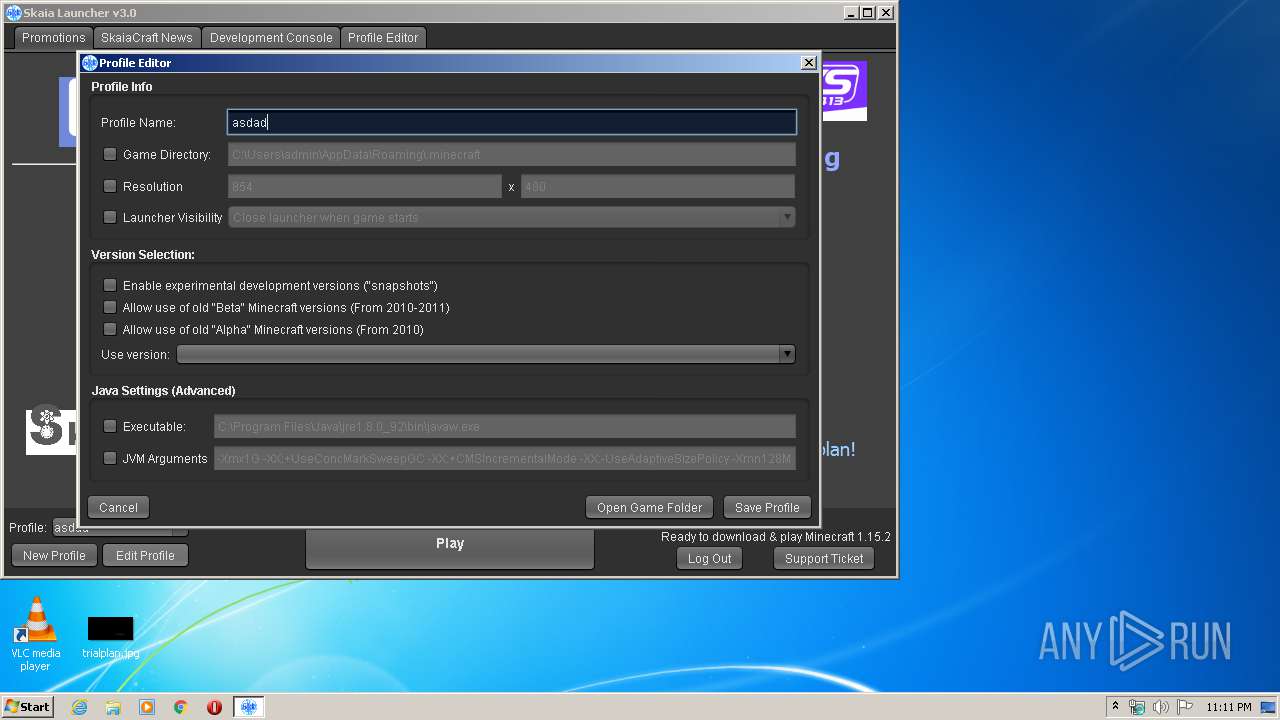Viewport: 1280px width, 720px height.
Task: Click Open Game Folder button
Action: click(650, 507)
